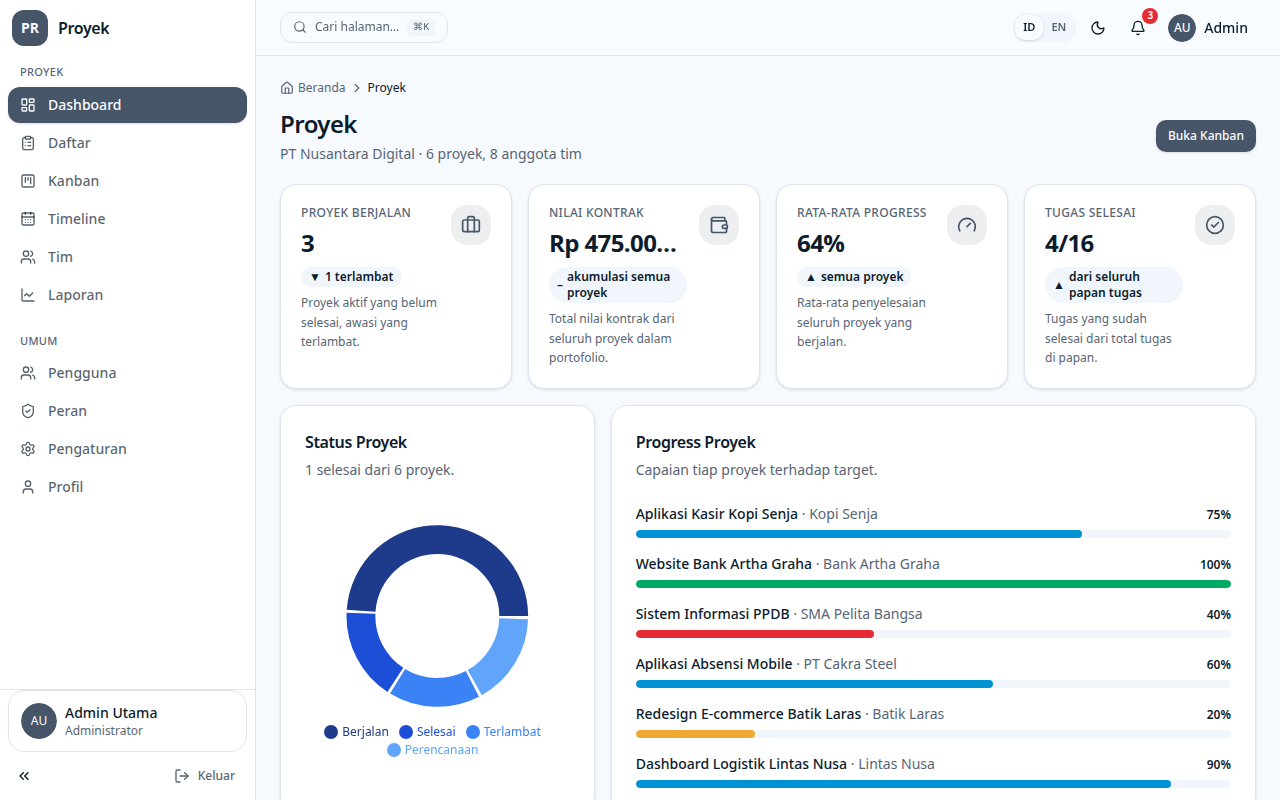The height and width of the screenshot is (800, 1280).
Task: Click the AU avatar in the header
Action: [1182, 28]
